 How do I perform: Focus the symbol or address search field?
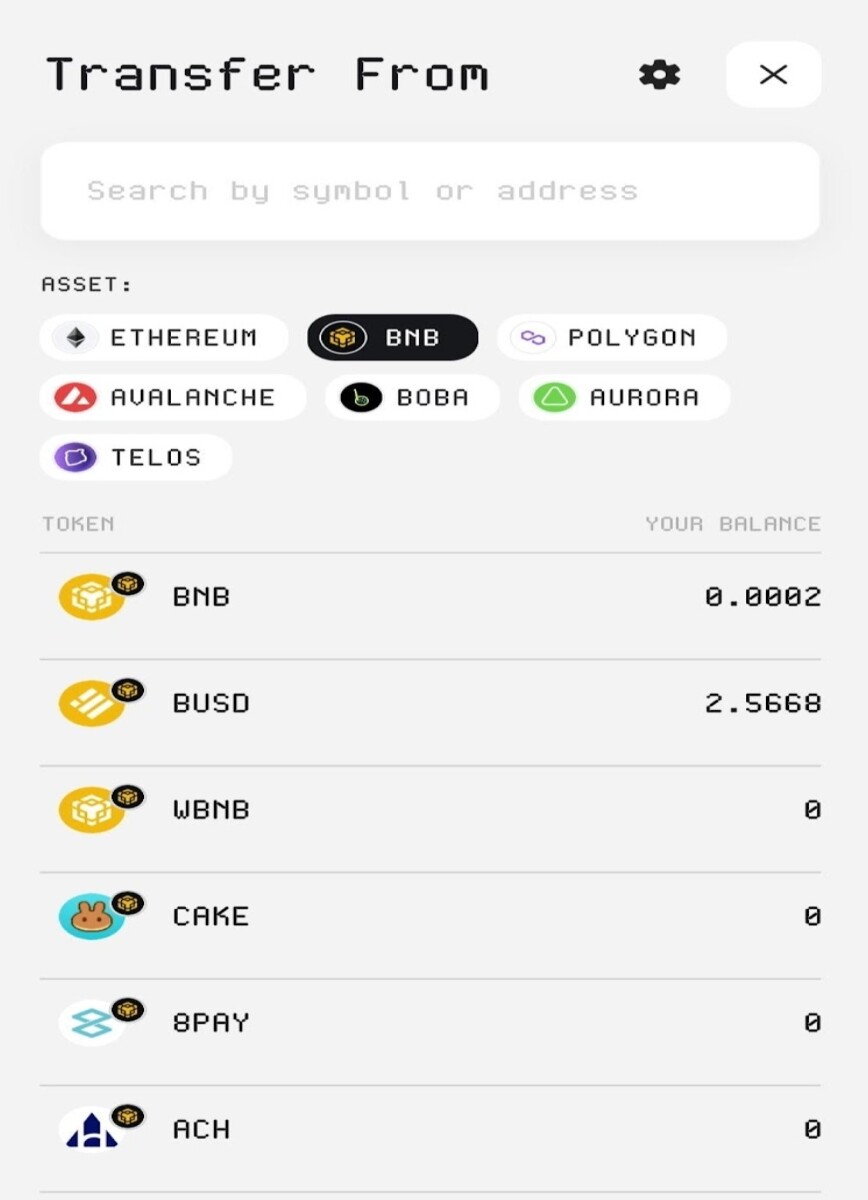pyautogui.click(x=430, y=190)
